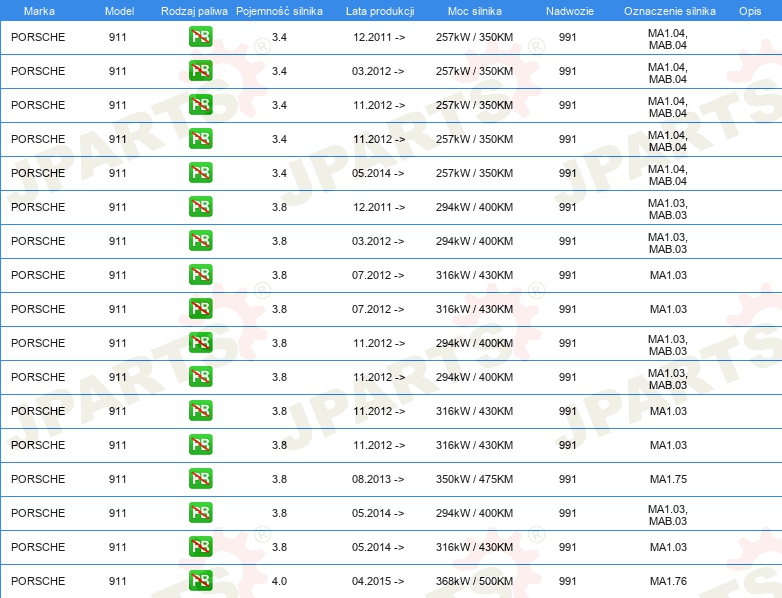Click 911 model in the 08.2013 row

118,479
